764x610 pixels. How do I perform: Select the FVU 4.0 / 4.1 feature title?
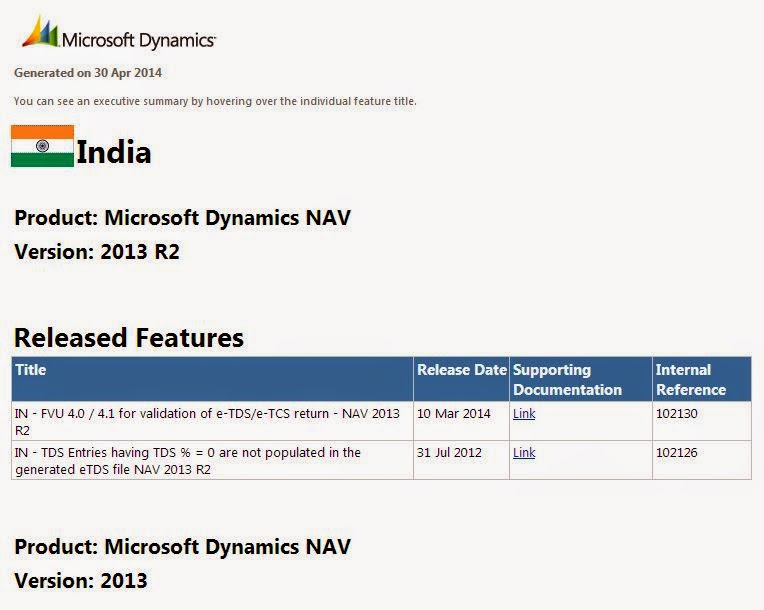click(x=207, y=421)
